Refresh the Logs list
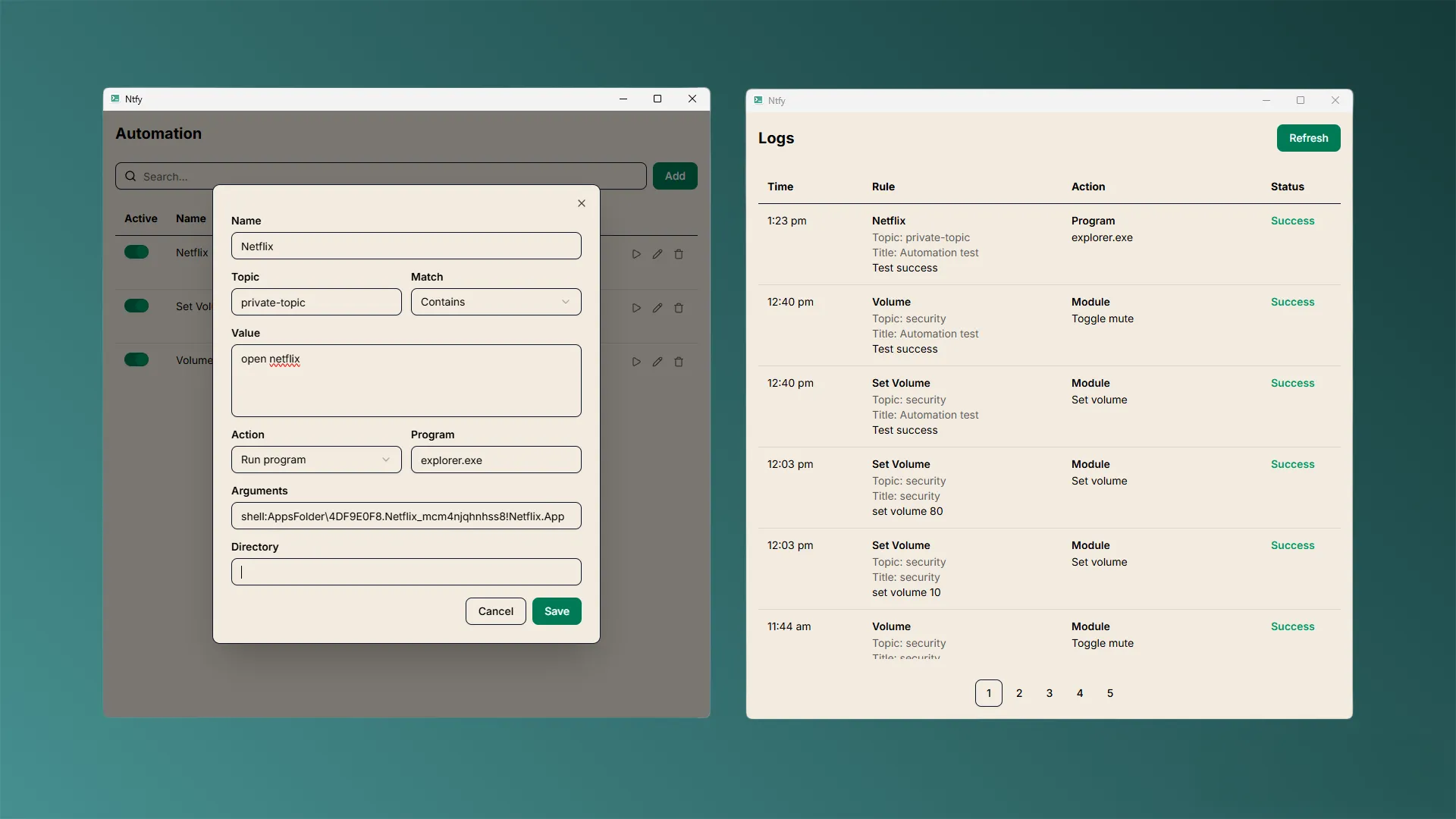This screenshot has height=819, width=1456. pyautogui.click(x=1309, y=138)
